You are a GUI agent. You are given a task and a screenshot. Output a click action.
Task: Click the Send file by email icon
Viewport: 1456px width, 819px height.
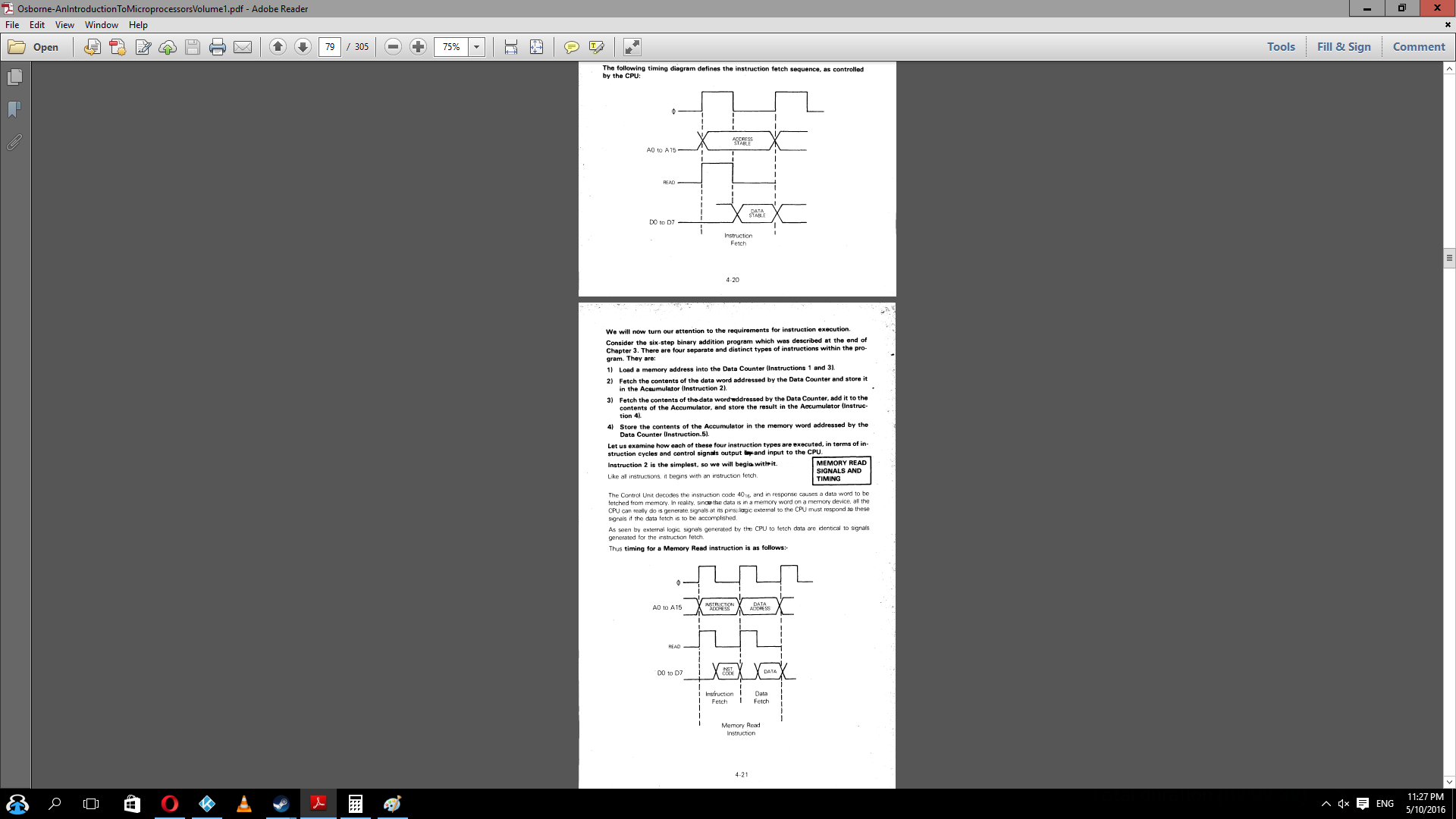coord(243,47)
